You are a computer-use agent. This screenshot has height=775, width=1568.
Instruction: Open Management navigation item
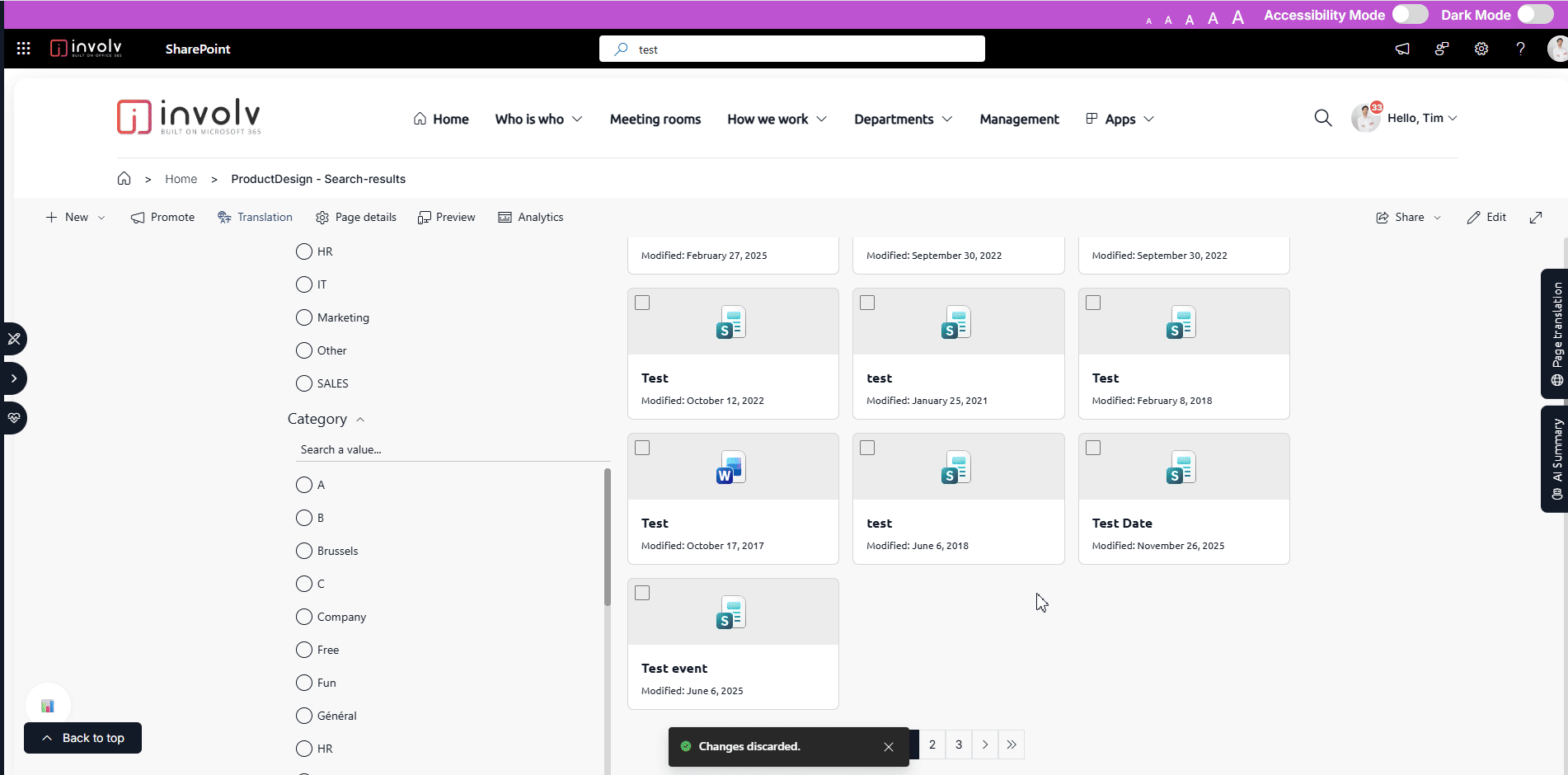click(1019, 119)
